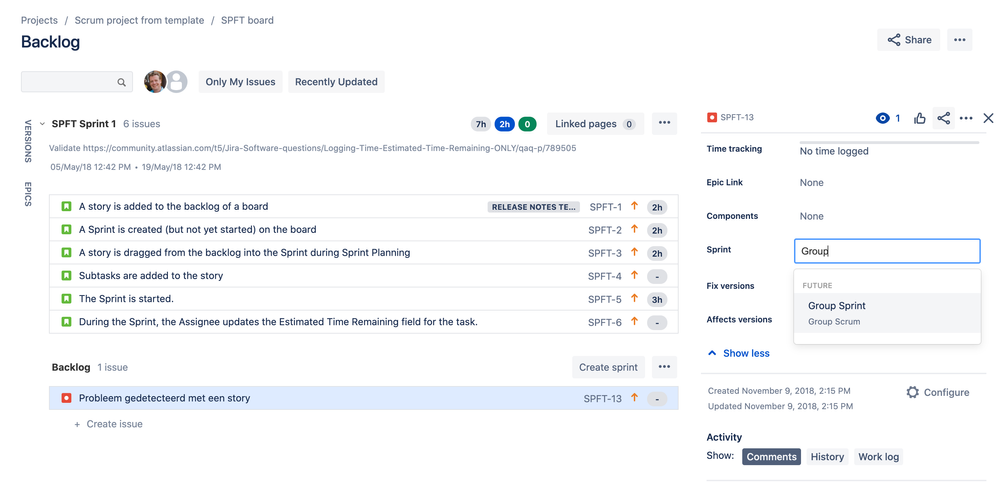Click the priority arrow on SPFT-1

(x=634, y=206)
